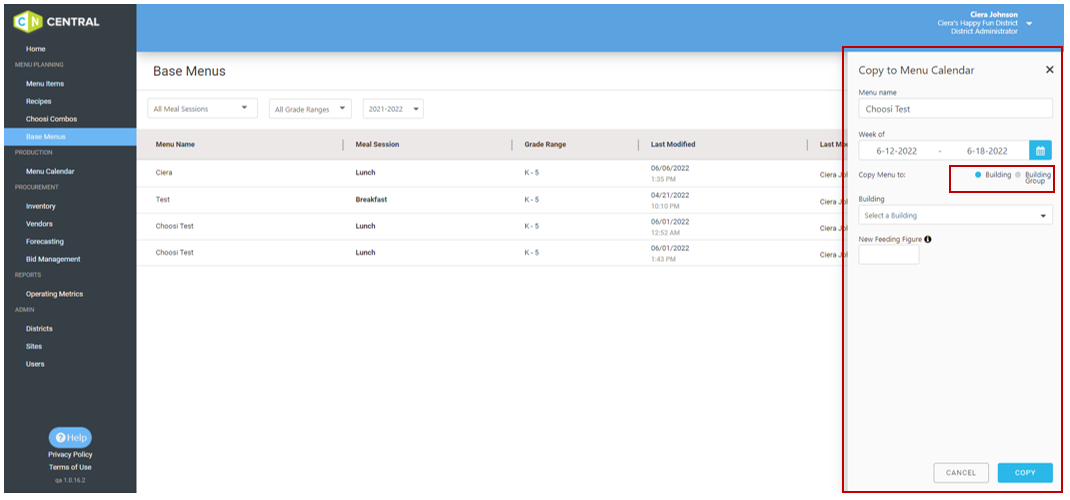
Task: Select the Building Group radio option
Action: pyautogui.click(x=1018, y=175)
